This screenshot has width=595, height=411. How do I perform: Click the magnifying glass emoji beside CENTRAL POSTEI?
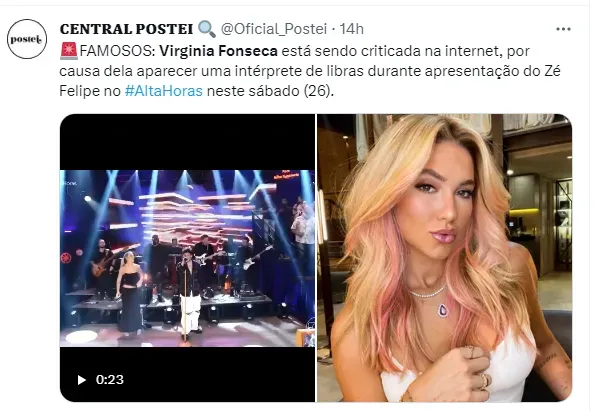207,29
